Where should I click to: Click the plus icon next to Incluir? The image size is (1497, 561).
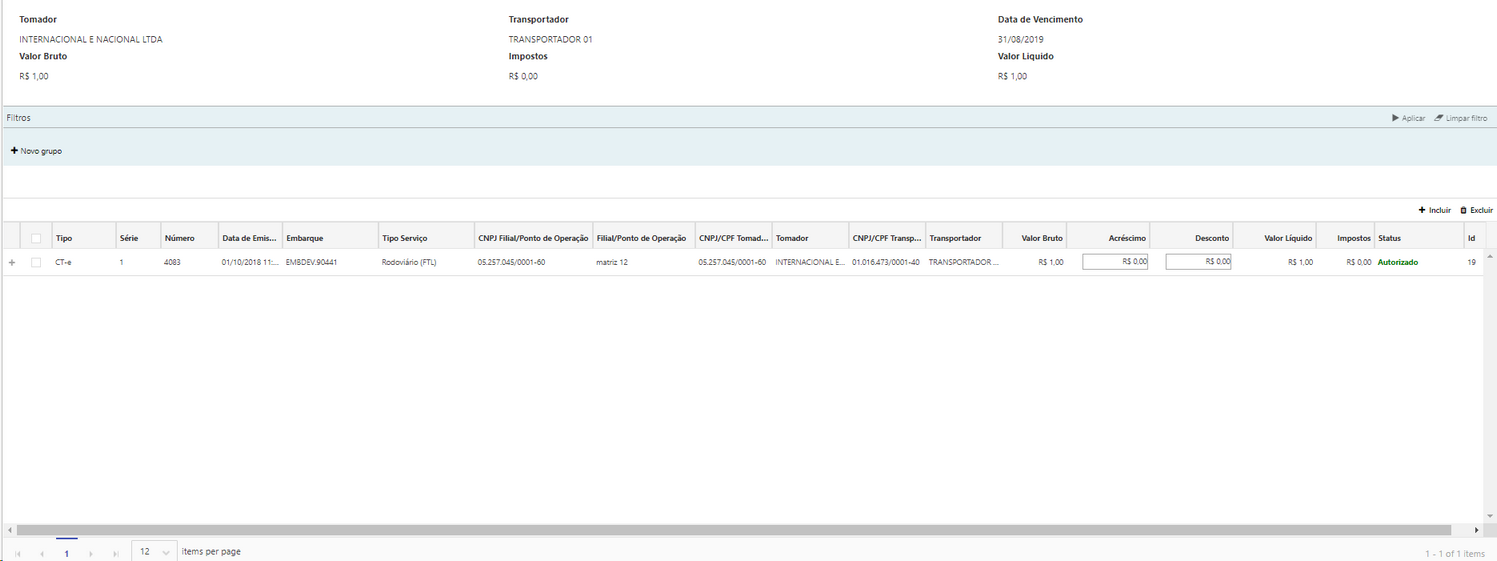coord(1422,210)
